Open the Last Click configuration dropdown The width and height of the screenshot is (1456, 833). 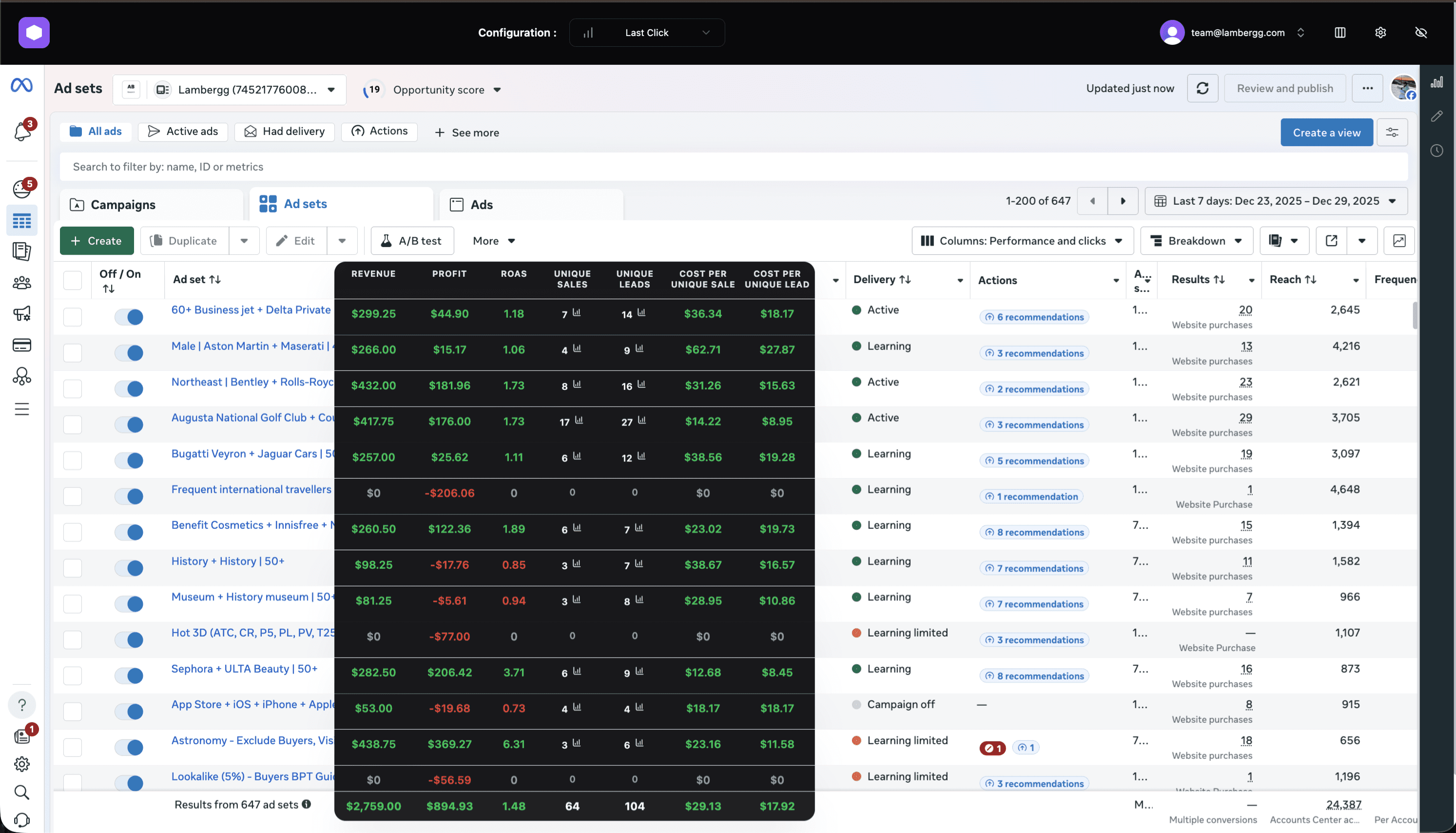pos(646,32)
